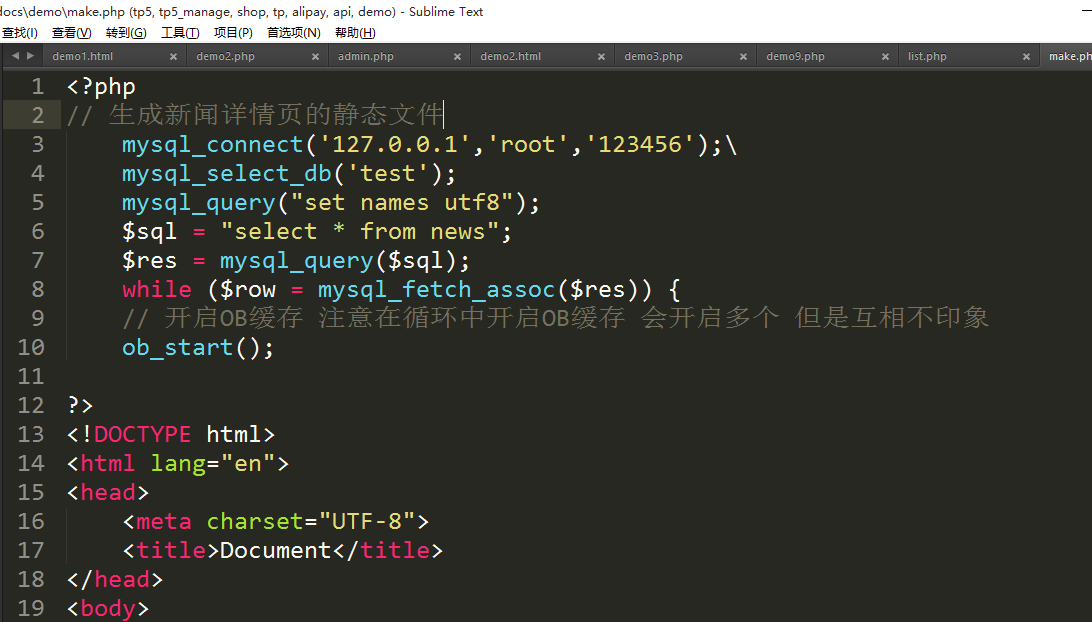Image resolution: width=1092 pixels, height=622 pixels.
Task: Close the demo3.php tab
Action: pyautogui.click(x=742, y=57)
